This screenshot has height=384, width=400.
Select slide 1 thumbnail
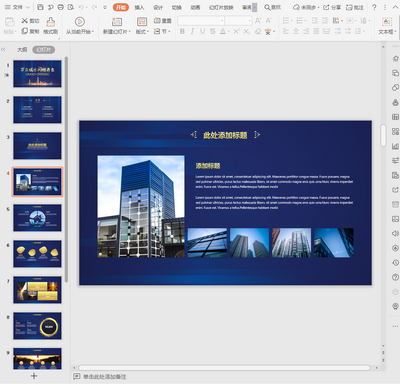click(x=37, y=74)
